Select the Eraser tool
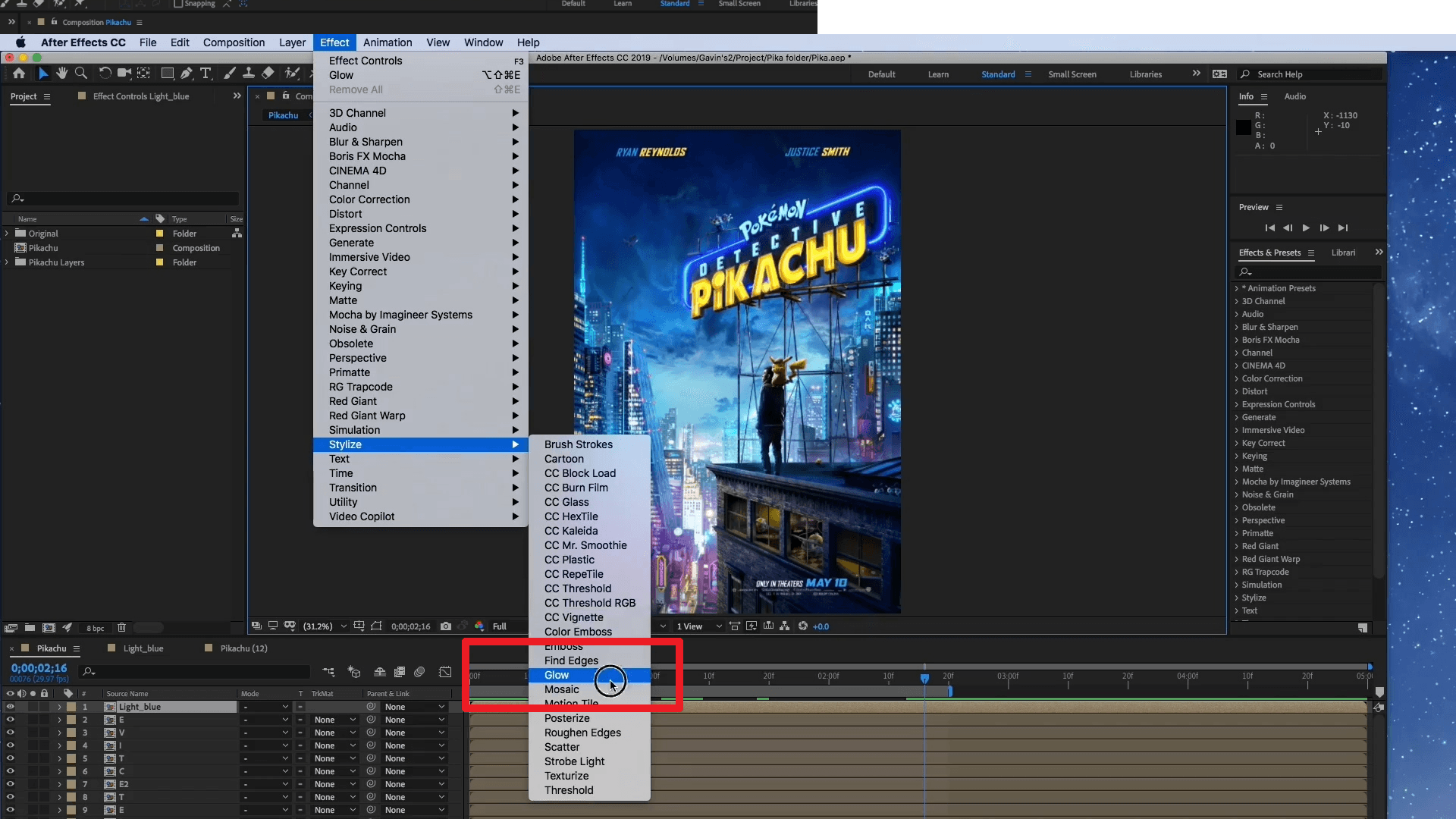The image size is (1456, 819). click(268, 74)
